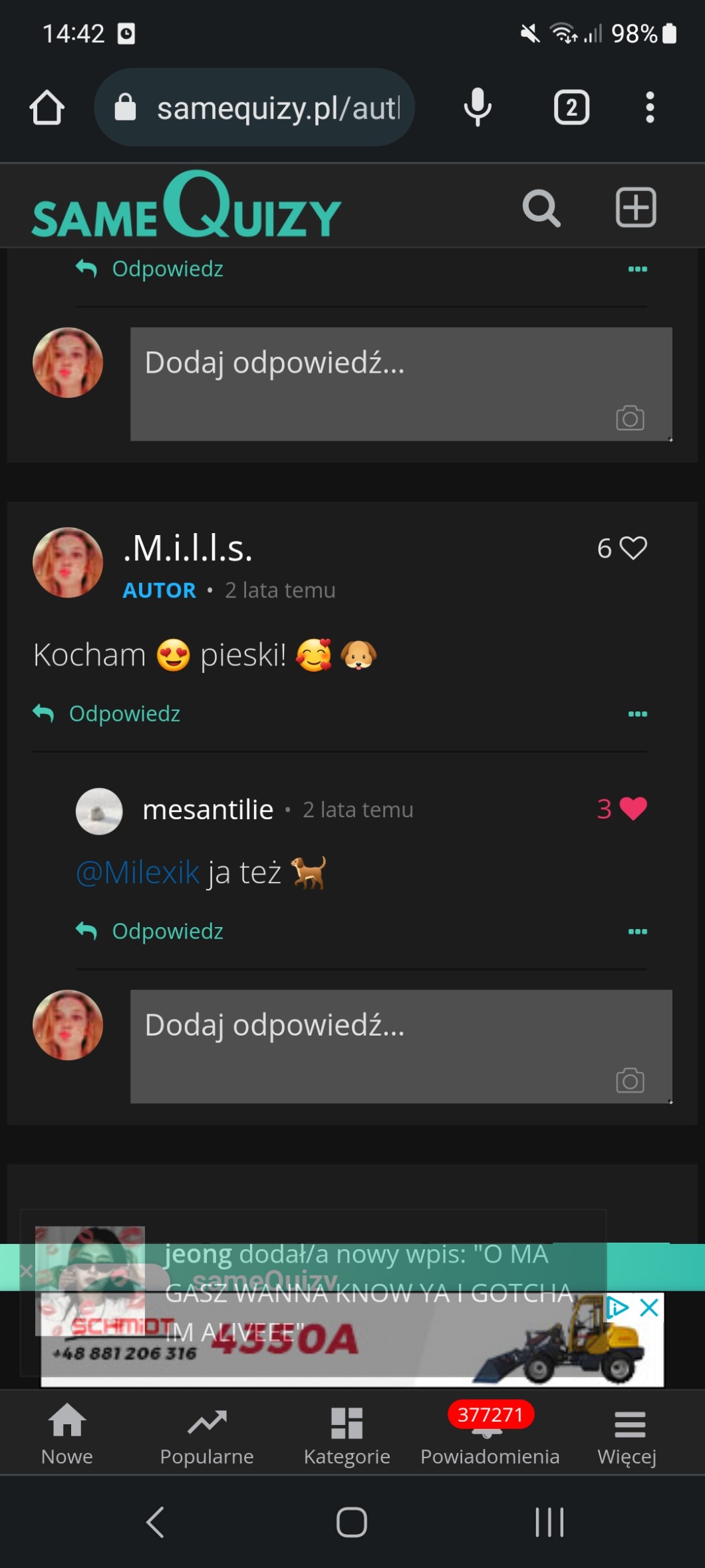The width and height of the screenshot is (705, 1568).
Task: Tap camera icon in the upper reply box
Action: [x=629, y=418]
